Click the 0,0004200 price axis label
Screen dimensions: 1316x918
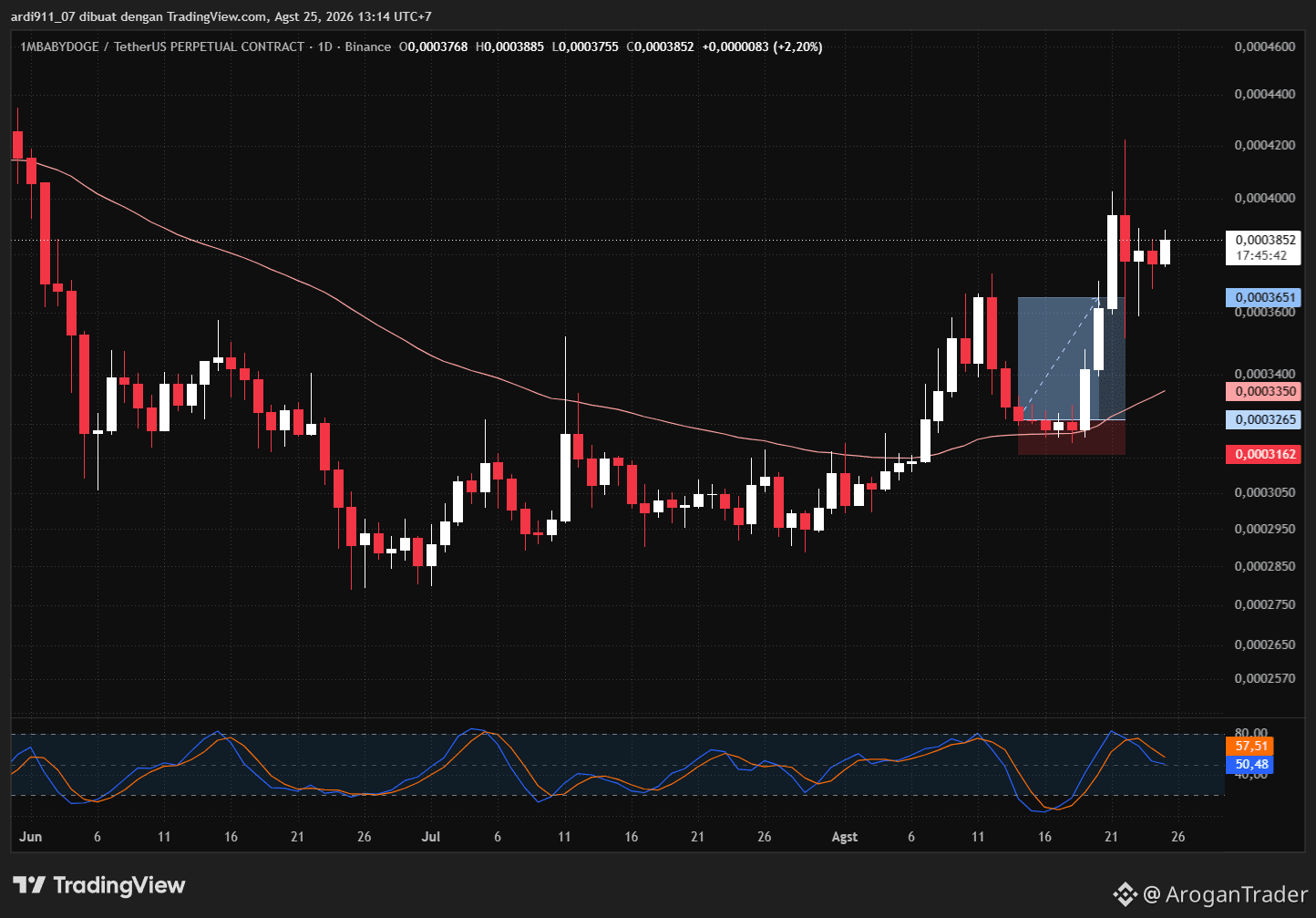(1265, 145)
